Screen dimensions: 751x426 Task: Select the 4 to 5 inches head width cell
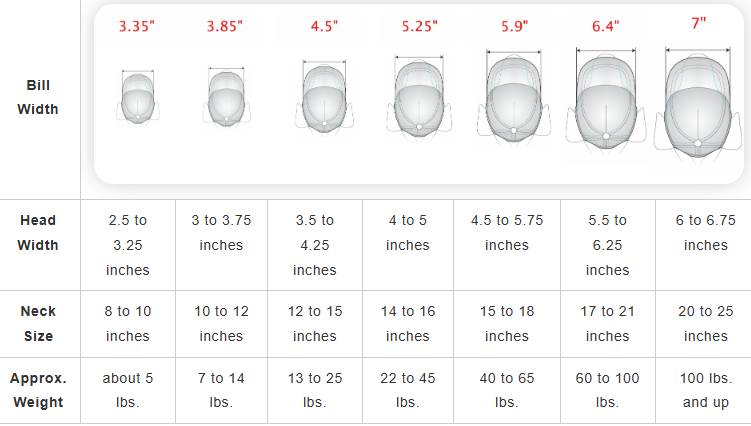(408, 245)
